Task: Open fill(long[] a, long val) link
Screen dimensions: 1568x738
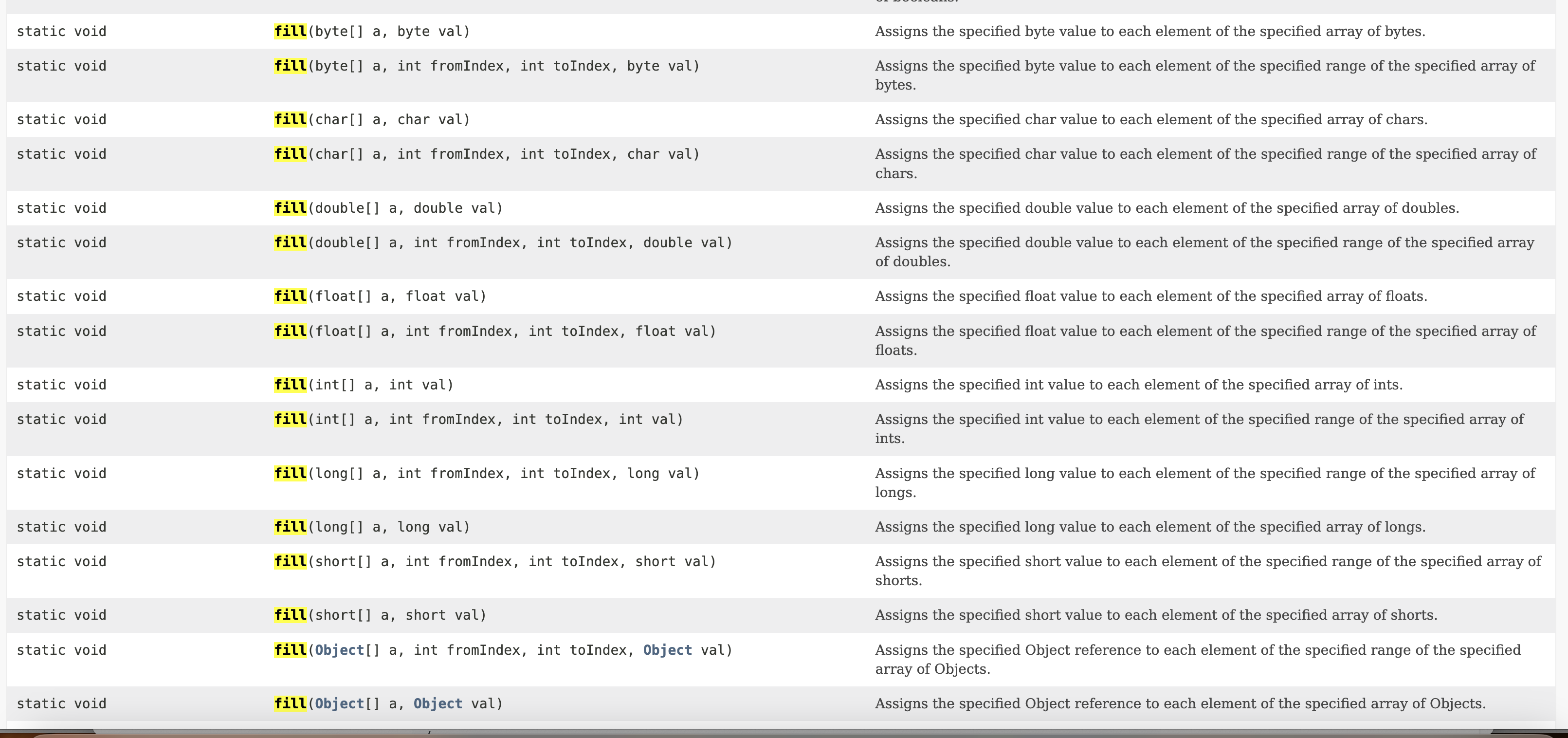Action: coord(291,527)
